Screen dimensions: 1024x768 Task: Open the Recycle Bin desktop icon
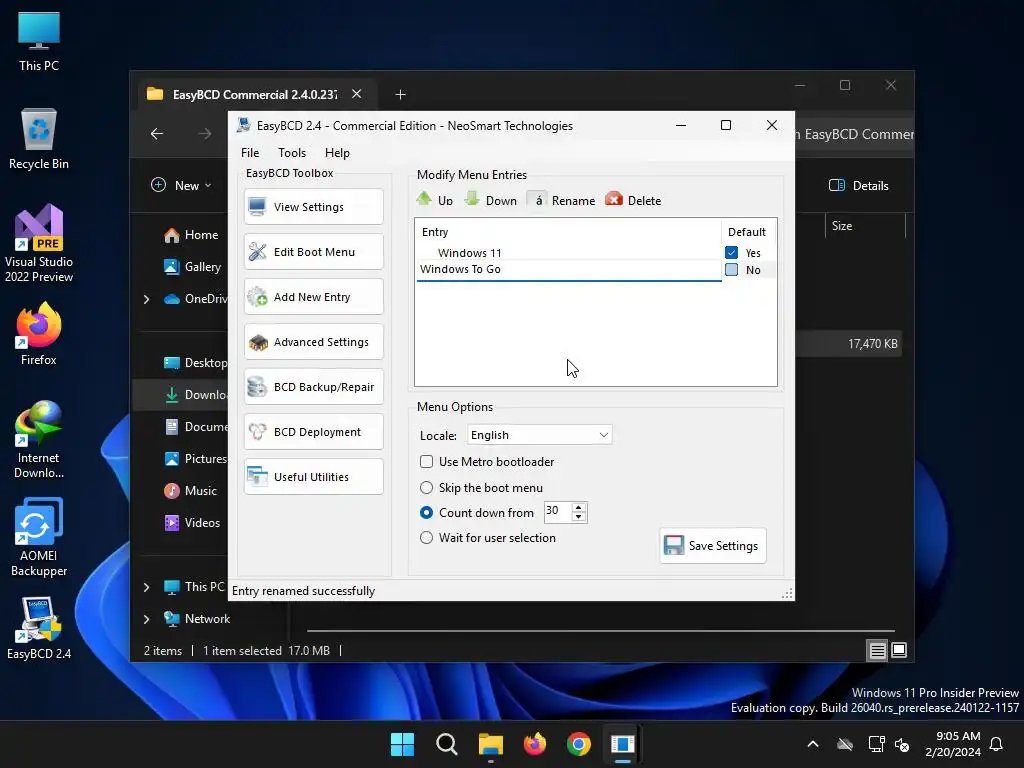click(39, 138)
